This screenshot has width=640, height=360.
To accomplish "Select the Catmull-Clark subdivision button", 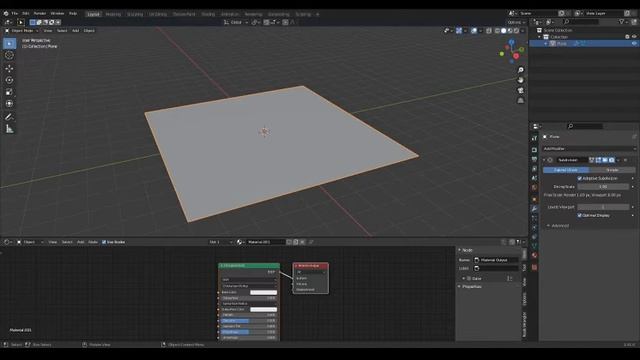I will pos(566,169).
